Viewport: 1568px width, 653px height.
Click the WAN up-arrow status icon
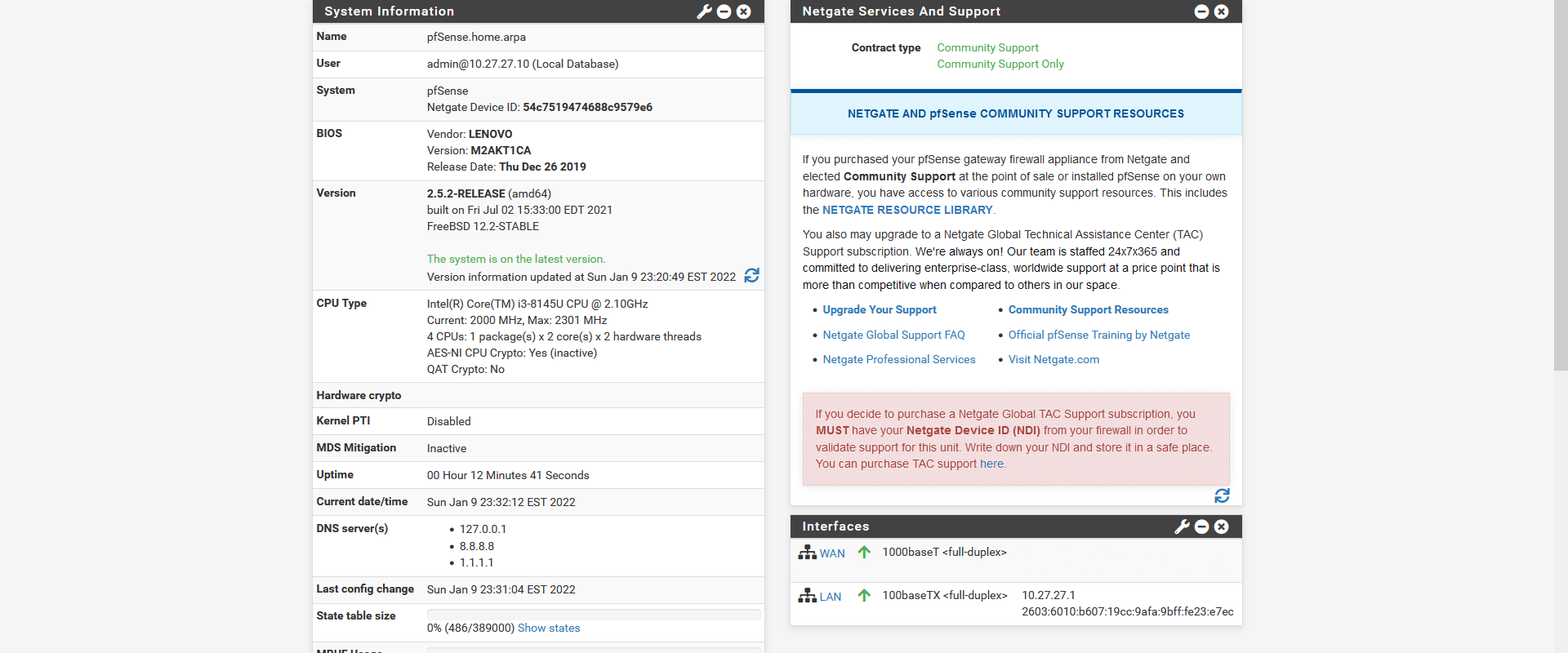(x=864, y=553)
